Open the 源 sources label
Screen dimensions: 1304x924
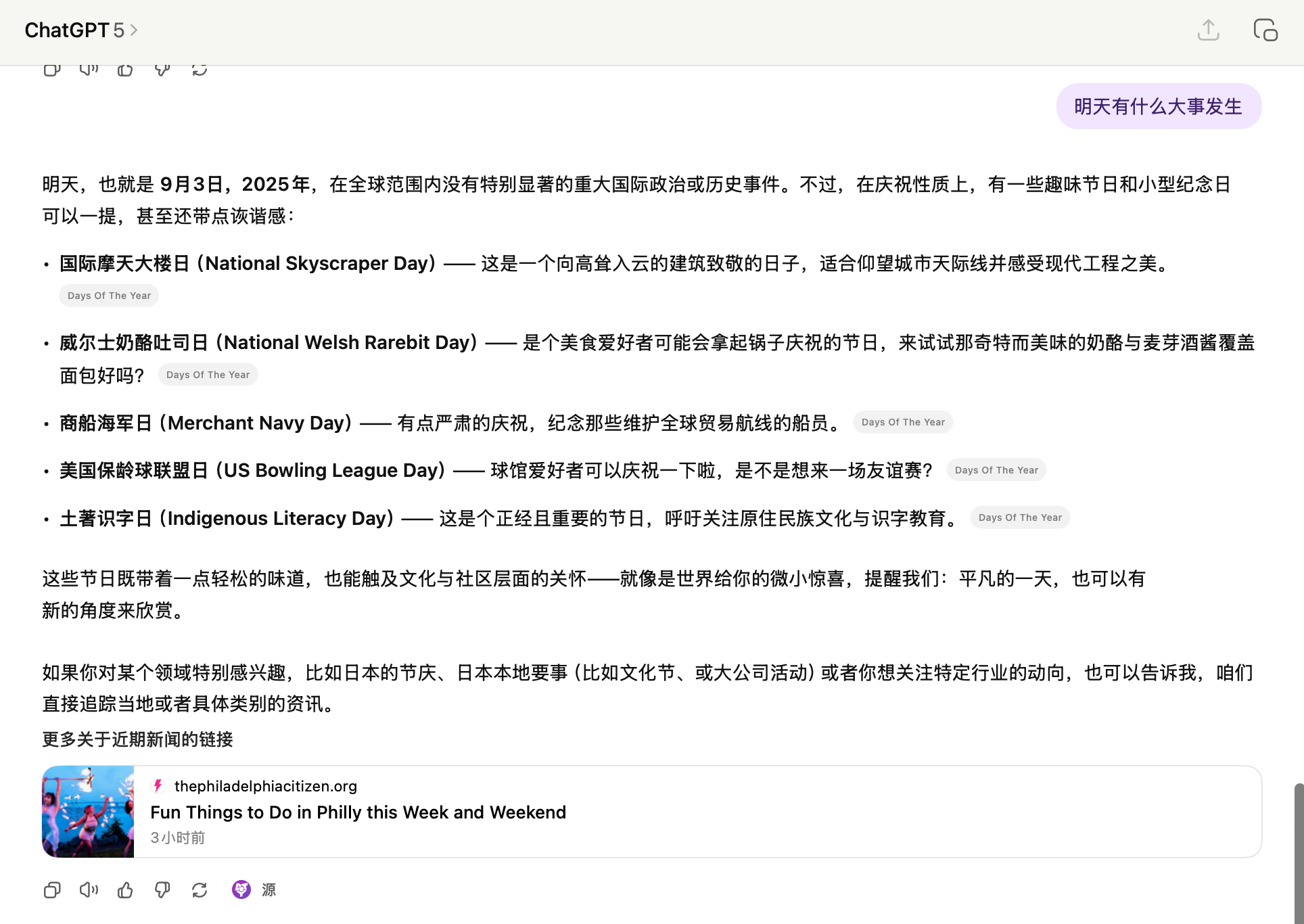[x=269, y=890]
